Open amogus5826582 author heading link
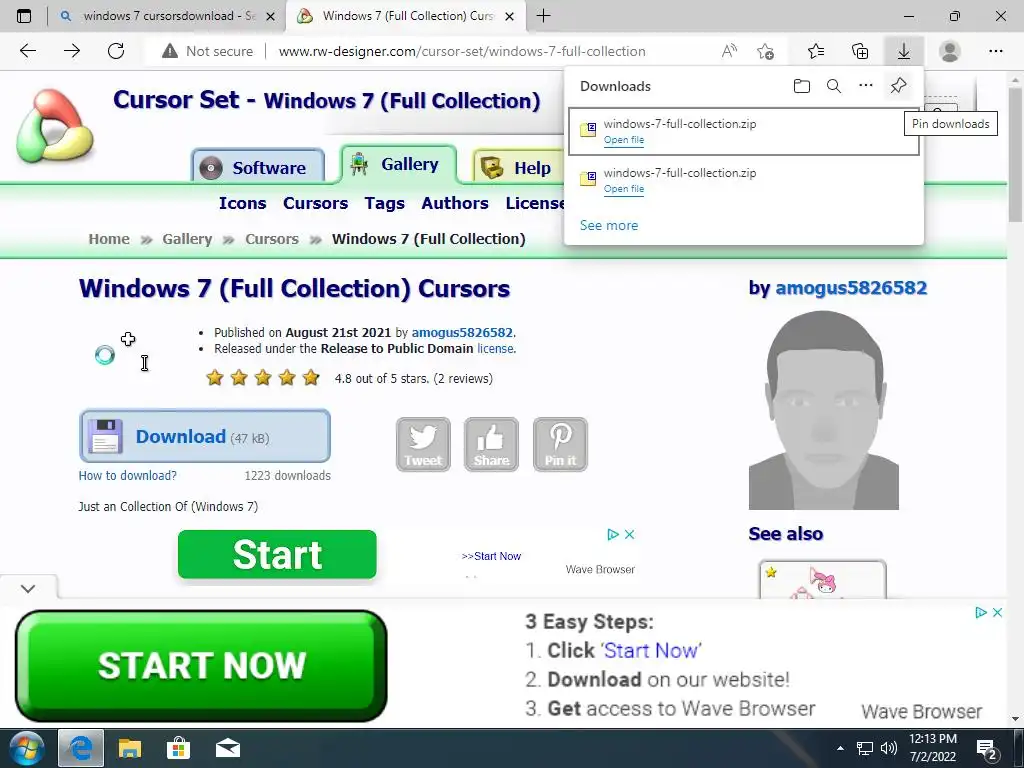Image resolution: width=1024 pixels, height=768 pixels. click(851, 288)
